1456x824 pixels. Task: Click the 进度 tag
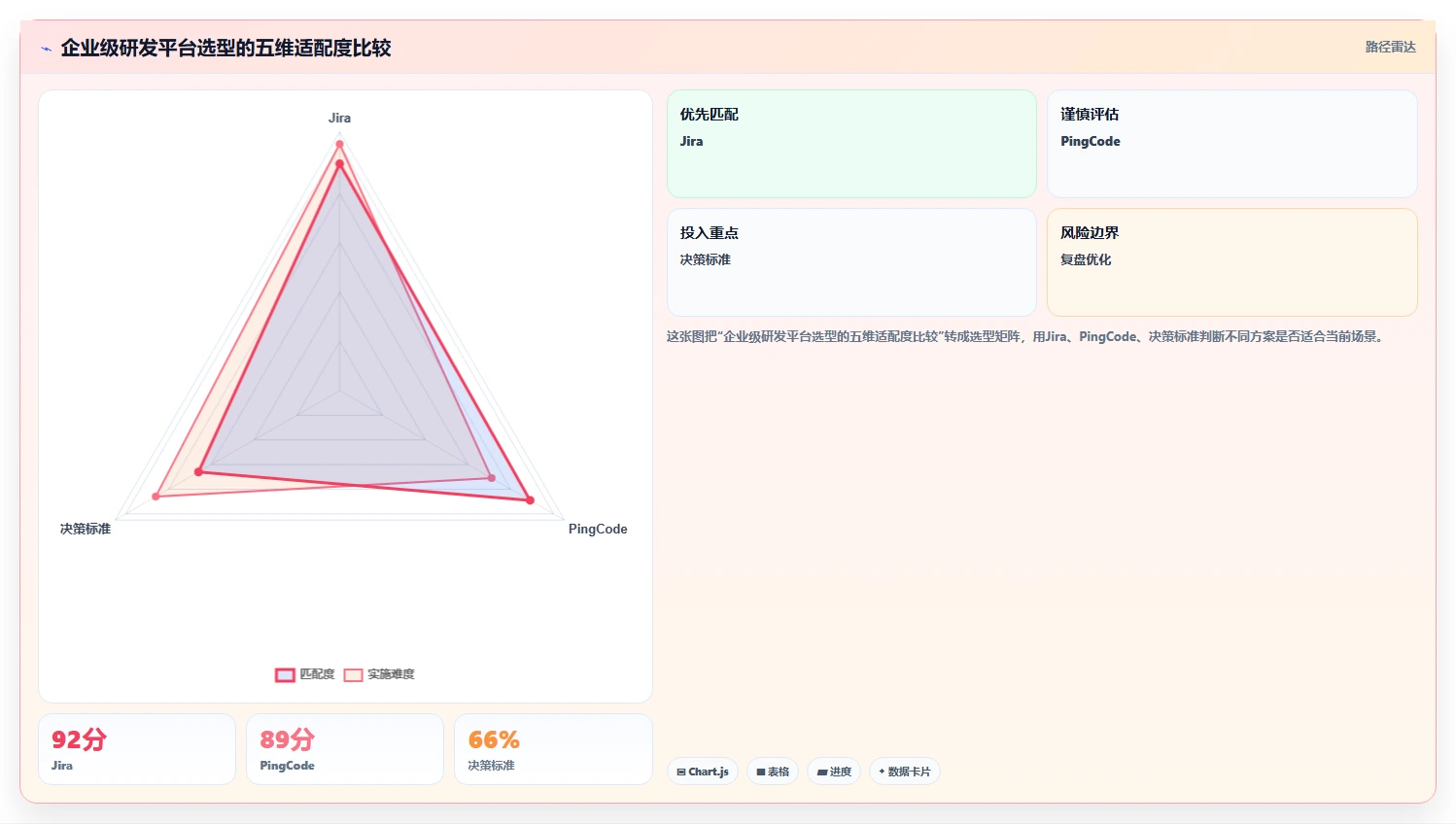[x=834, y=772]
